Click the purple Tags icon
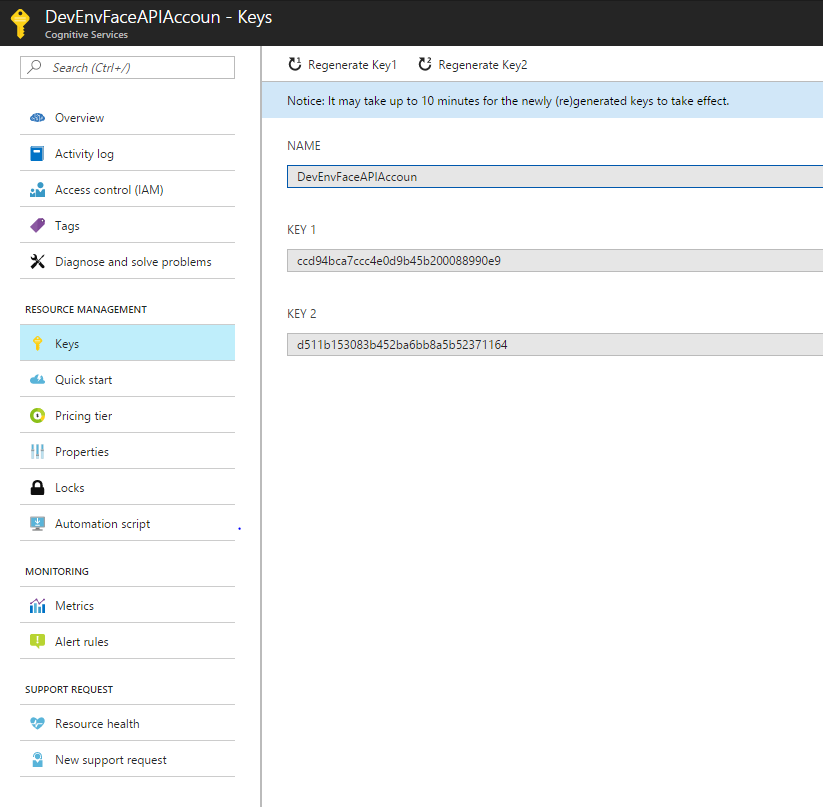The width and height of the screenshot is (823, 807). [x=37, y=226]
